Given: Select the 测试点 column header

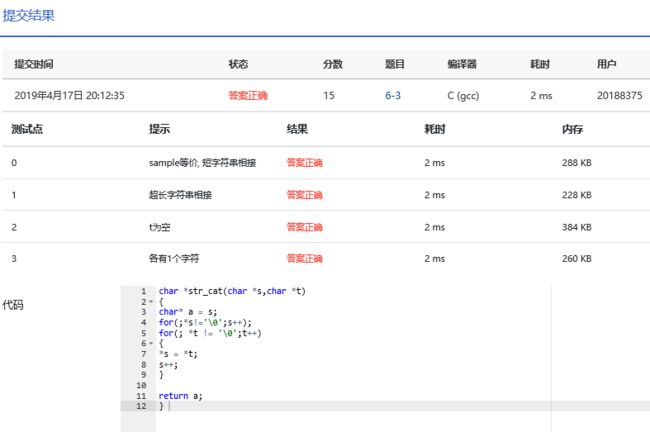Looking at the screenshot, I should coord(27,129).
